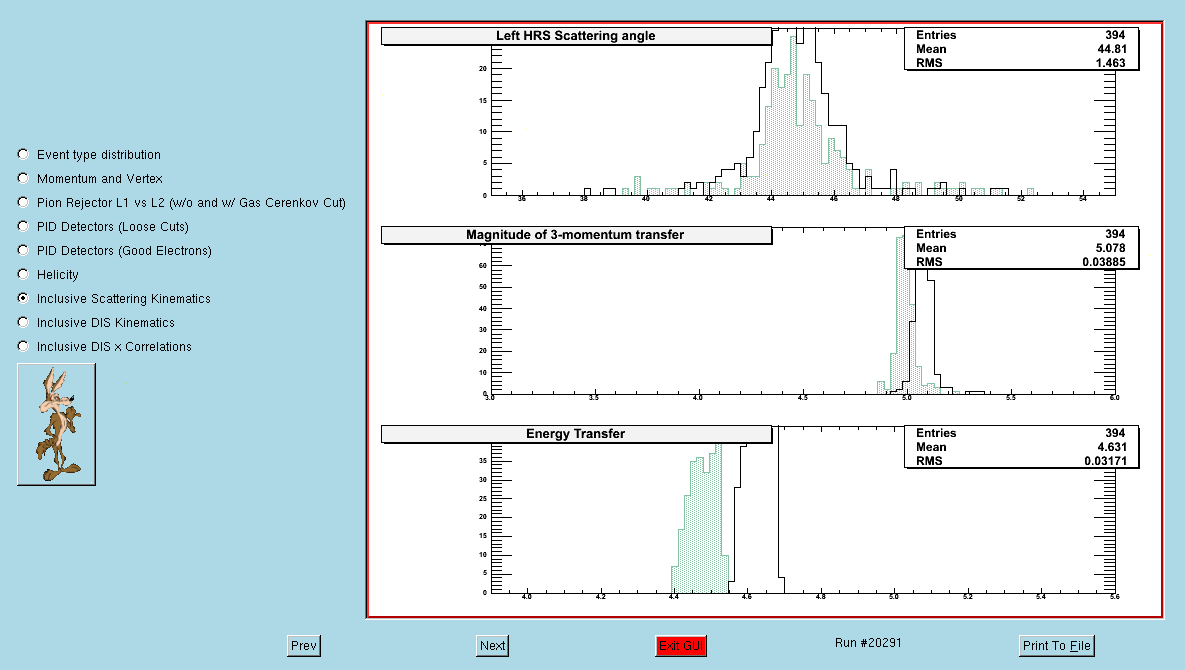The width and height of the screenshot is (1185, 670).
Task: Select Momentum and Vertex option
Action: click(x=23, y=178)
